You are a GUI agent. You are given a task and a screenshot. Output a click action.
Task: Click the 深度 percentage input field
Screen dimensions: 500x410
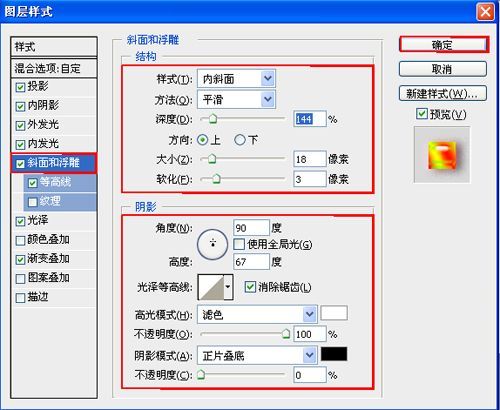point(310,119)
